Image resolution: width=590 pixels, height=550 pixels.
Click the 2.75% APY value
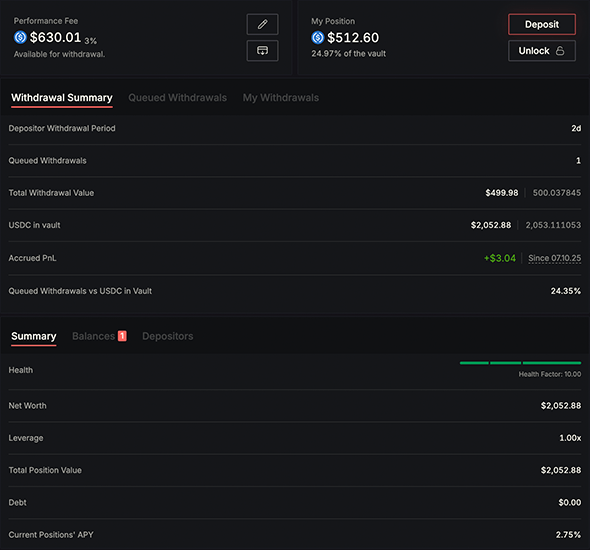568,535
